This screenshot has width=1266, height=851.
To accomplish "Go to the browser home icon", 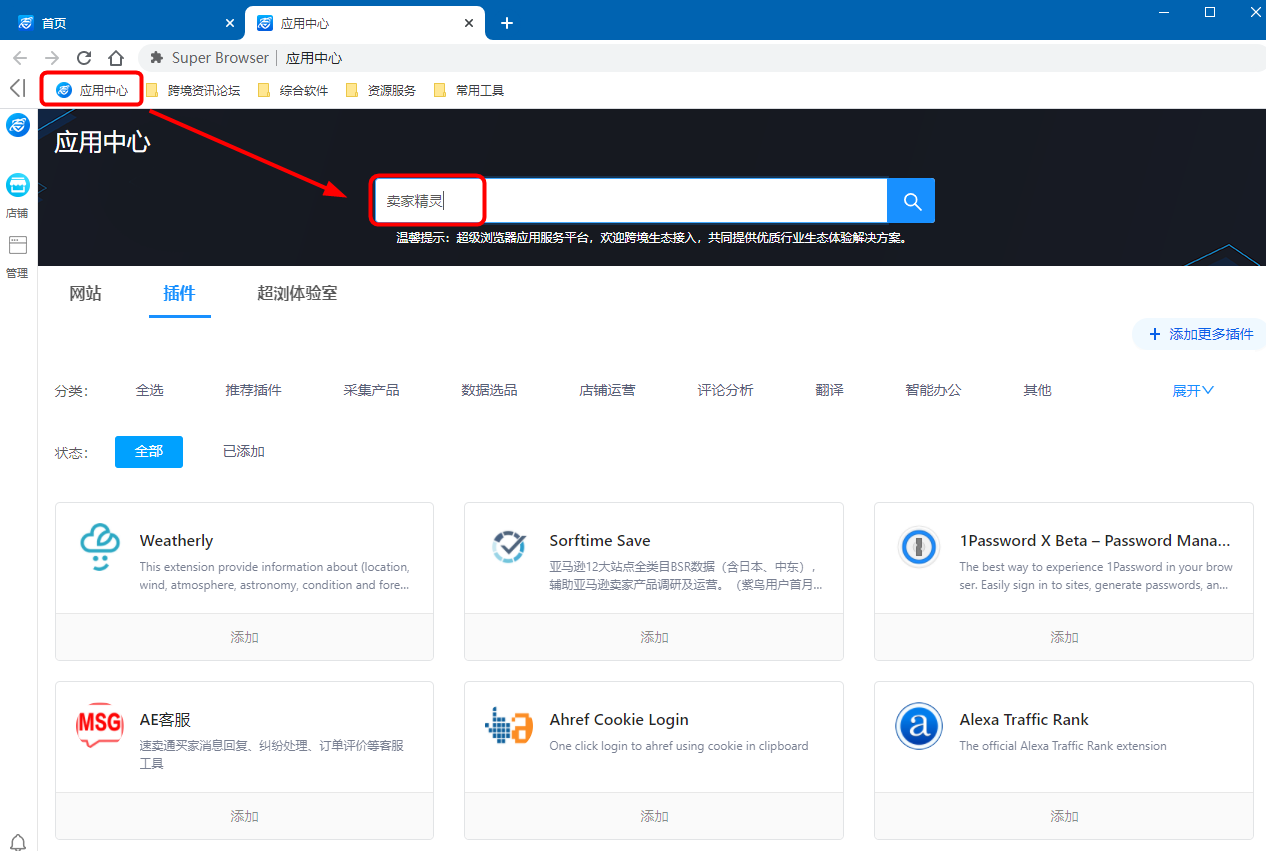I will point(116,58).
